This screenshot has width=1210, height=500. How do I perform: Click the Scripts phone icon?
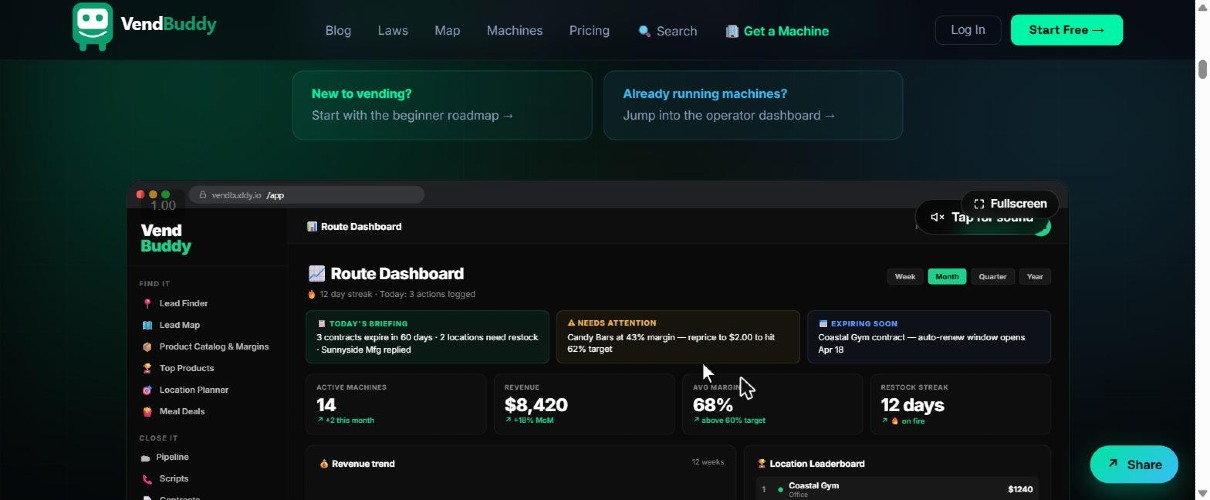147,479
